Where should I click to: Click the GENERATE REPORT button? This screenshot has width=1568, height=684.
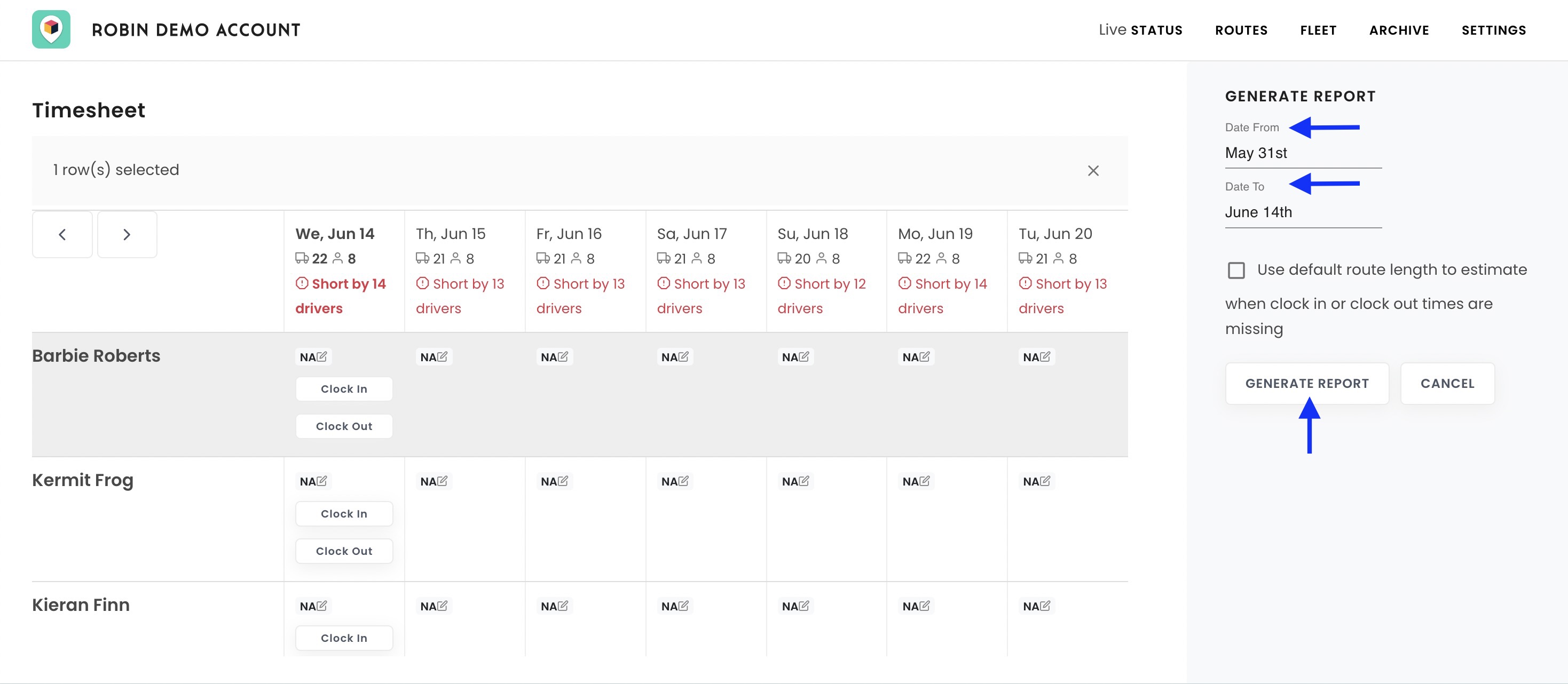(x=1307, y=384)
